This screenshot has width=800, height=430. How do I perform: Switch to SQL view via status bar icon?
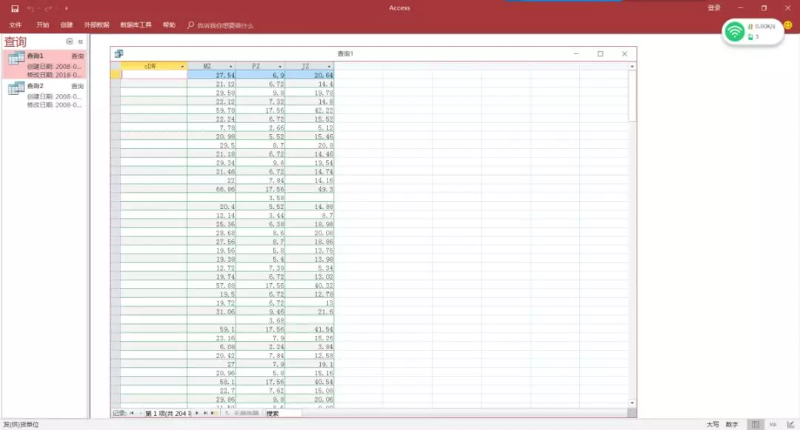pos(773,424)
